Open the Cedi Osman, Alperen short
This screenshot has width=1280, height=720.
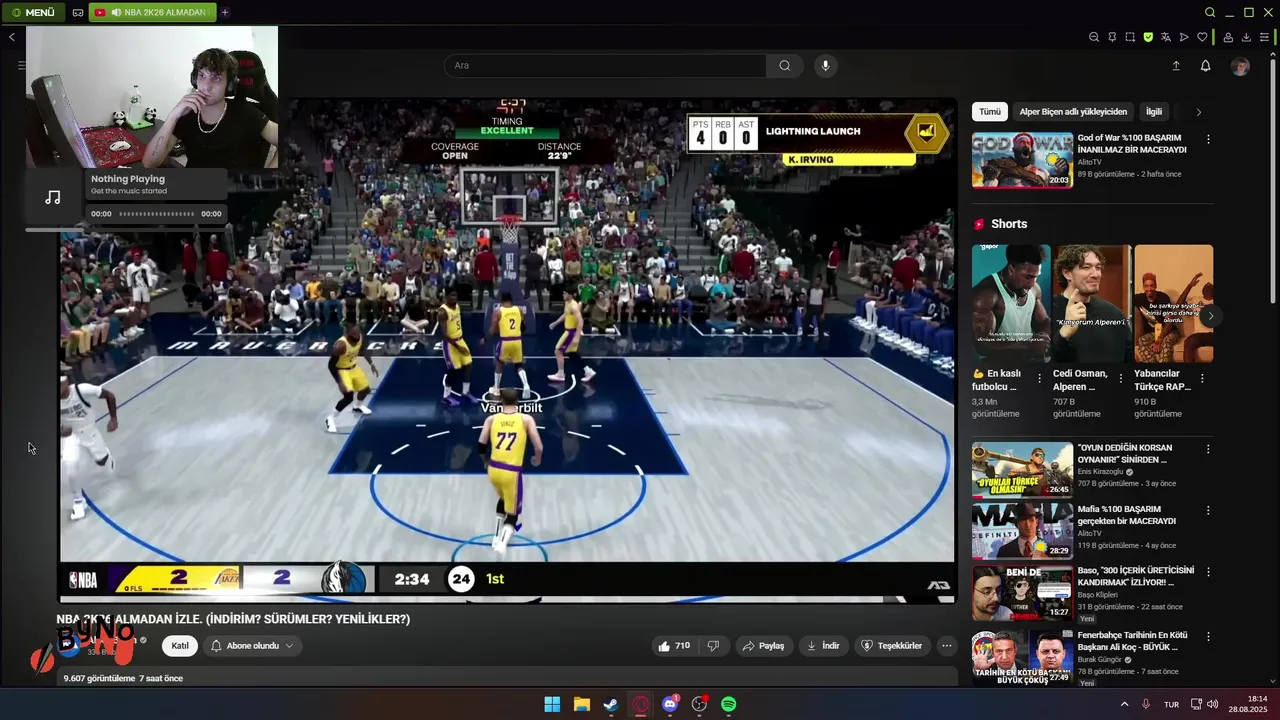click(1092, 304)
